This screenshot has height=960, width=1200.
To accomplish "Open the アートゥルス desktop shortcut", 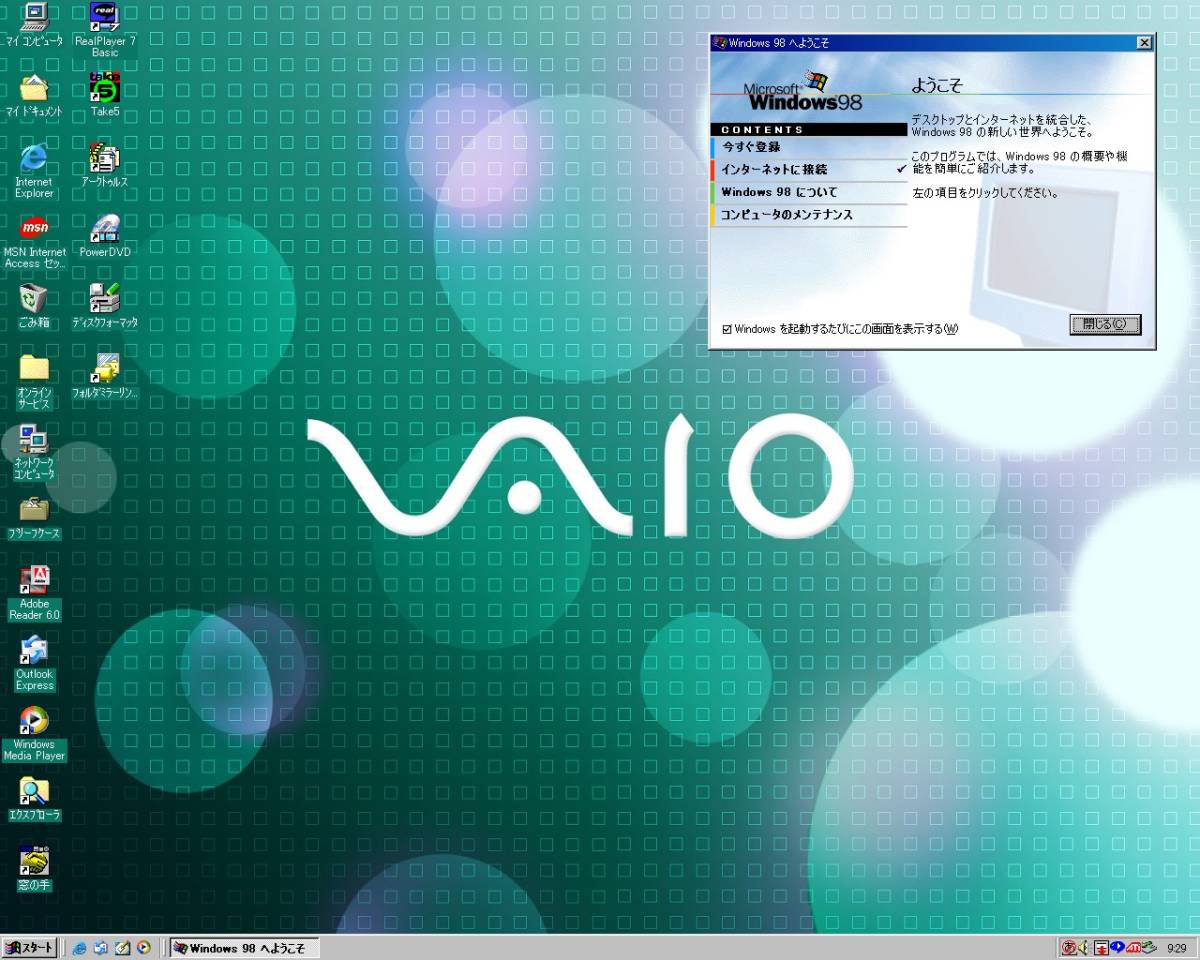I will point(105,166).
